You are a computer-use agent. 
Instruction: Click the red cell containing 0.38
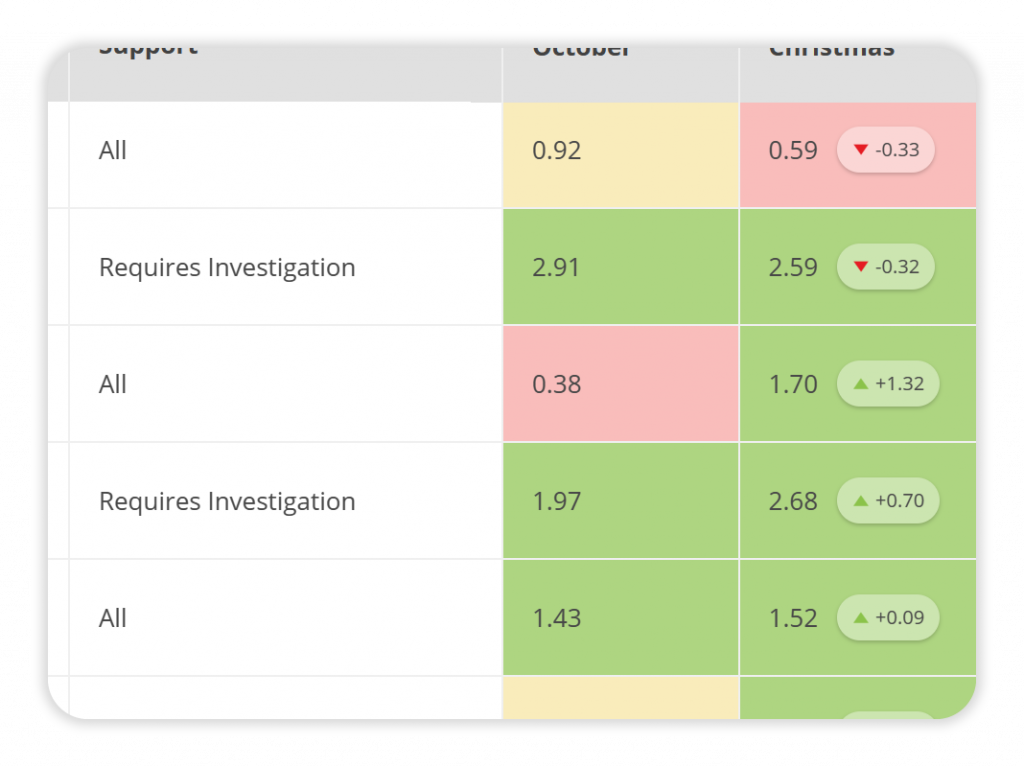tap(620, 384)
